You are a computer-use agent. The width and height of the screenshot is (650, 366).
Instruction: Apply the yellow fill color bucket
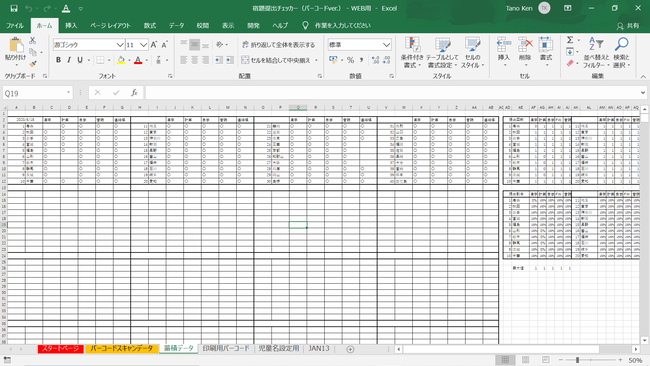coord(121,60)
